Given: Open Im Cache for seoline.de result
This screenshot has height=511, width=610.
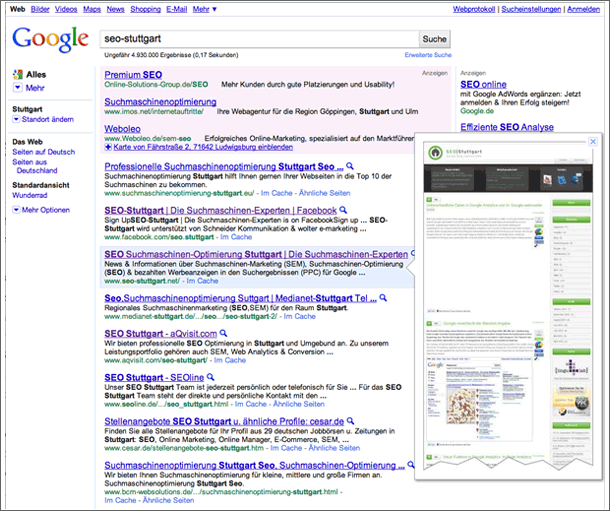Looking at the screenshot, I should [251, 404].
